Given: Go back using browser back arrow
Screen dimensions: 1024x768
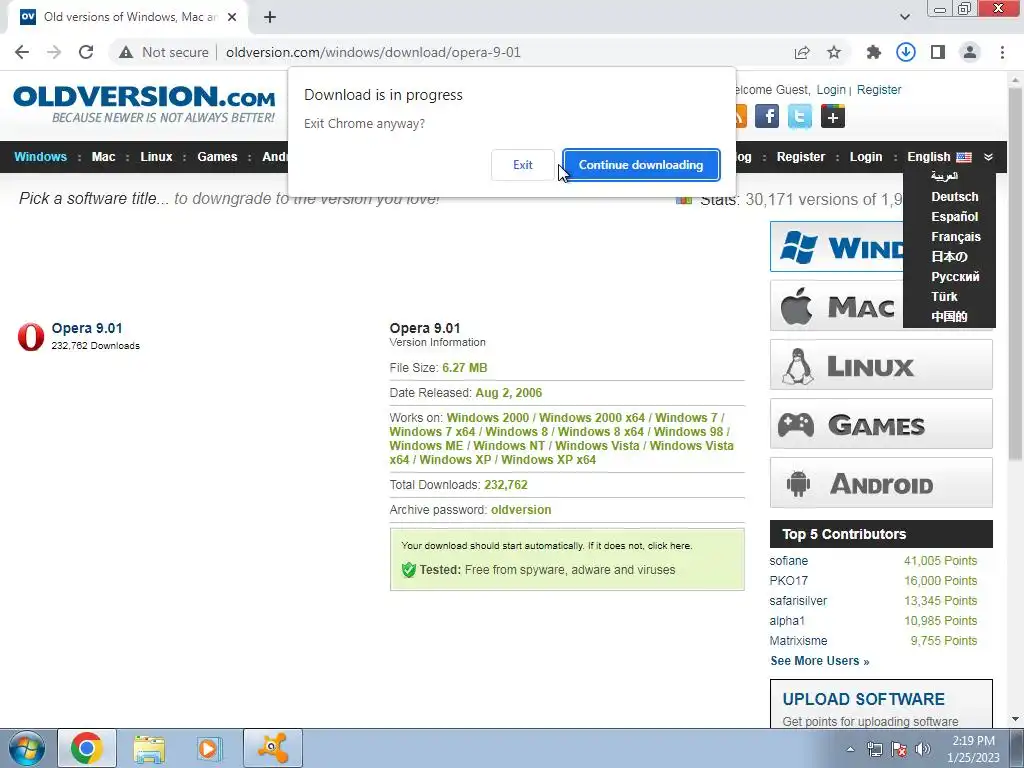Looking at the screenshot, I should [x=22, y=52].
